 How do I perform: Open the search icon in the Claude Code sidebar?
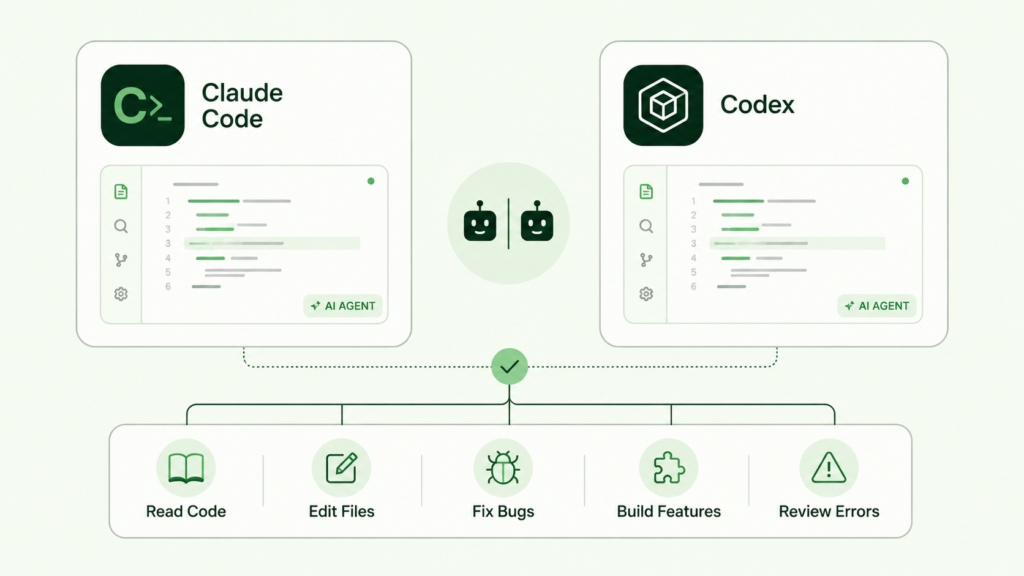[121, 226]
